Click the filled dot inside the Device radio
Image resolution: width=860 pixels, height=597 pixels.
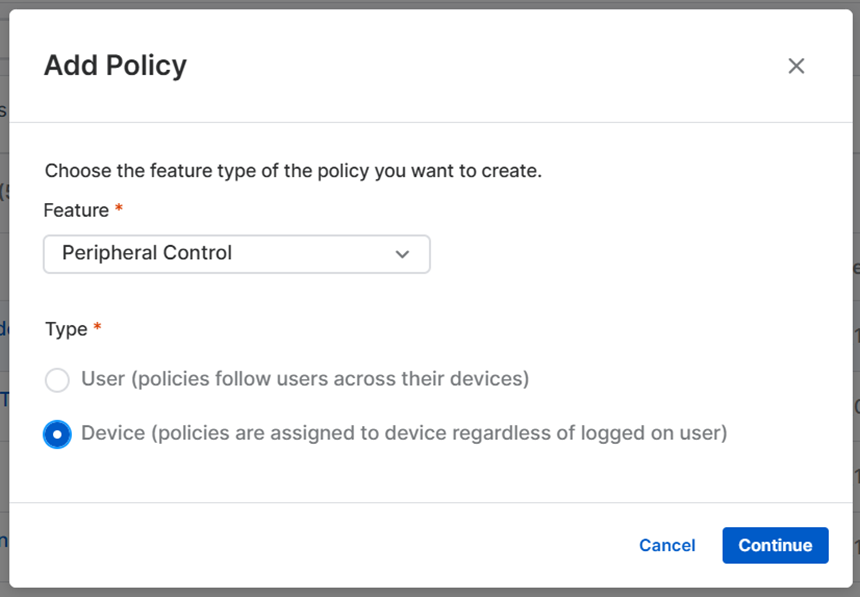coord(57,434)
